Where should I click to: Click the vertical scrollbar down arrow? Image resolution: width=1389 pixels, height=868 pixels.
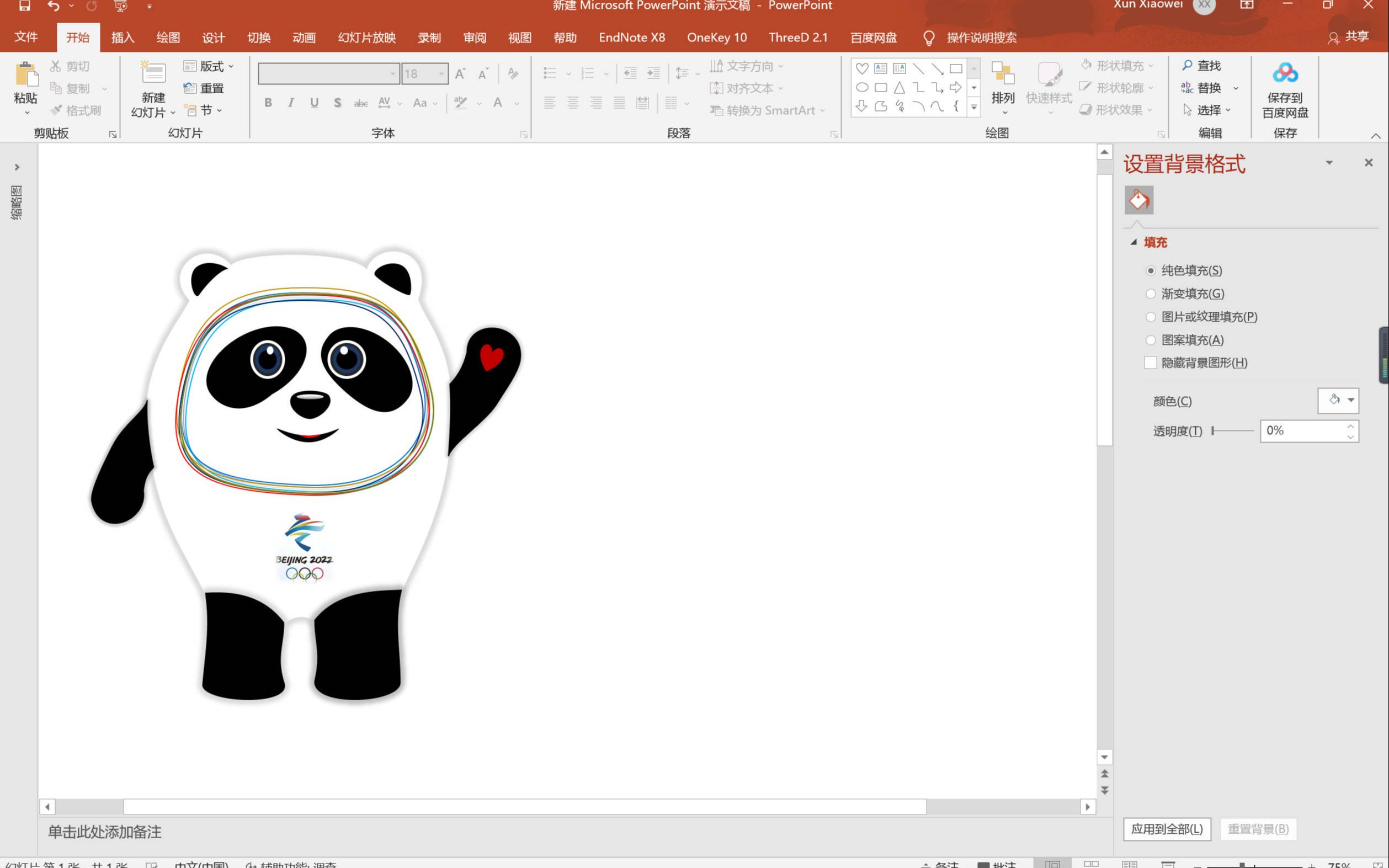[x=1104, y=757]
